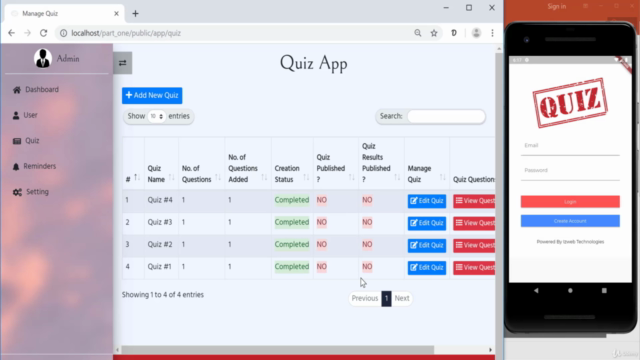Tap Password field in phone emulator
640x360 pixels.
pos(570,171)
